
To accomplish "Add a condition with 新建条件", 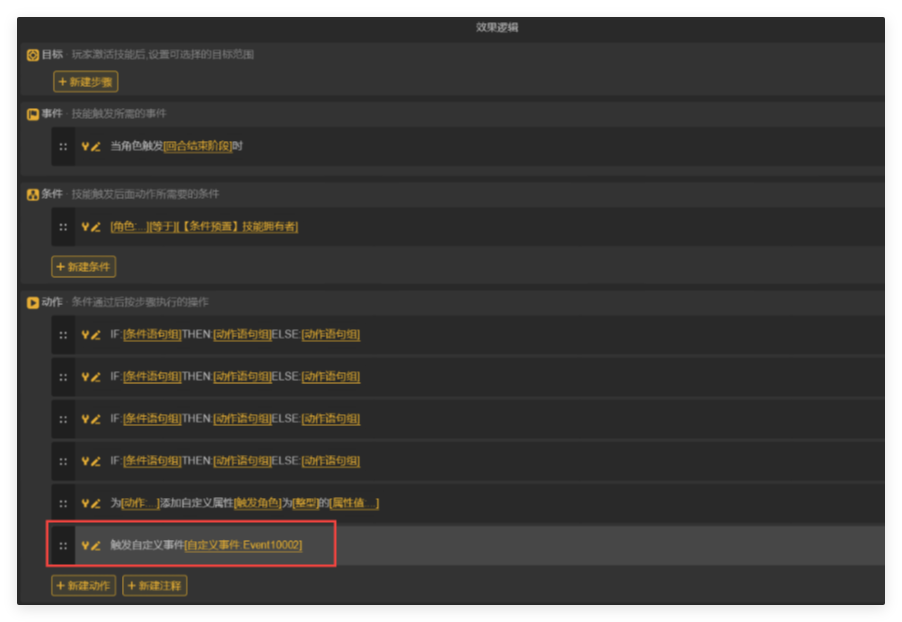I will point(84,267).
